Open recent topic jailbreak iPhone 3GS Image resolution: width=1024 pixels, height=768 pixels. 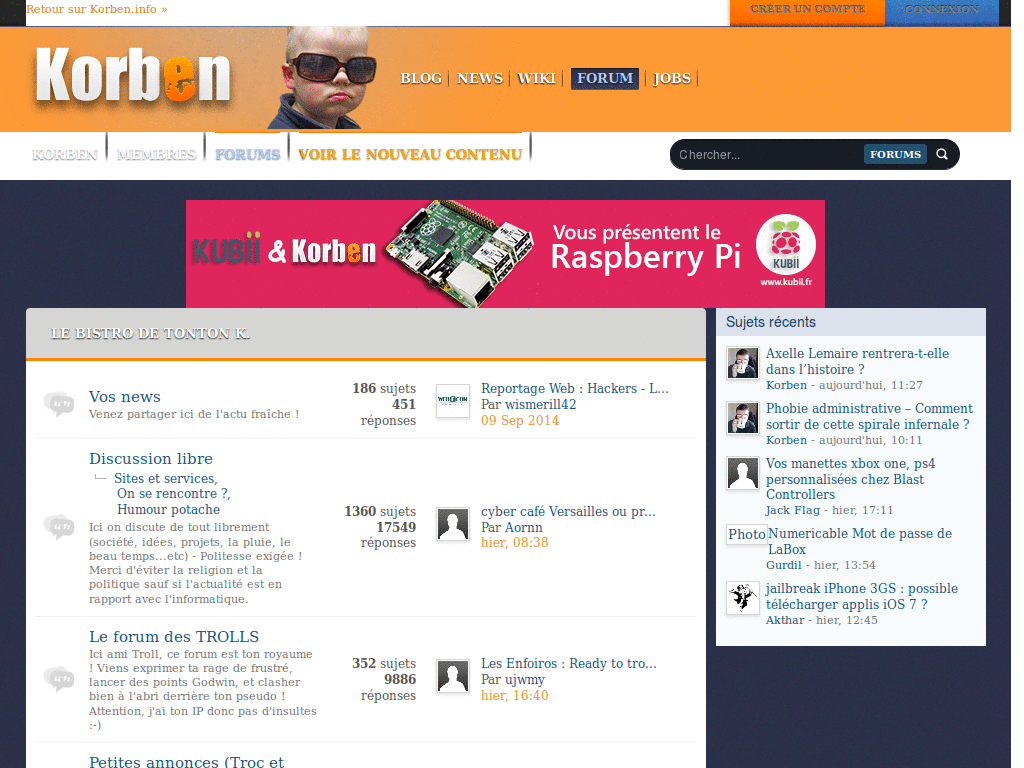[861, 596]
